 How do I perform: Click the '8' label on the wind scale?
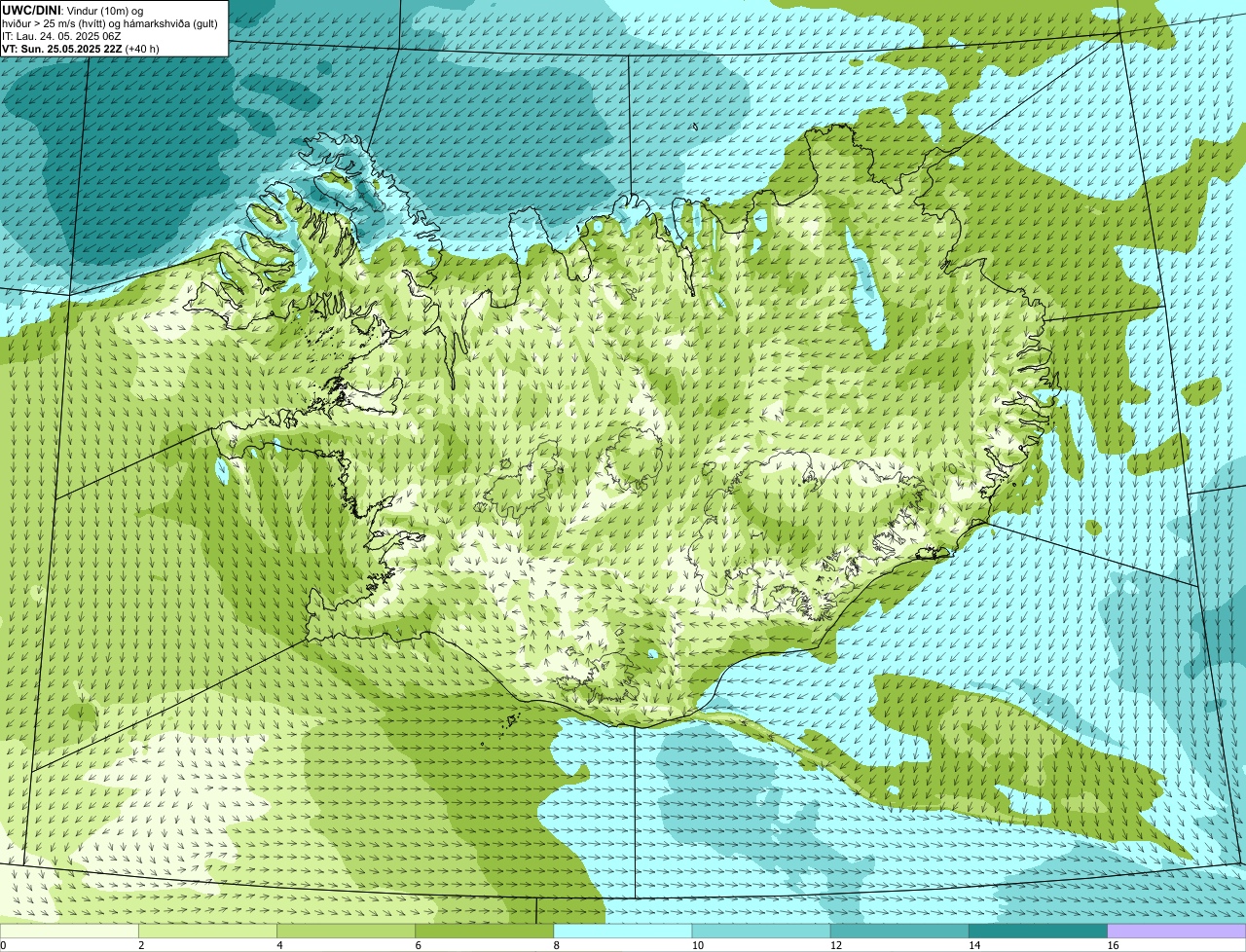(556, 945)
